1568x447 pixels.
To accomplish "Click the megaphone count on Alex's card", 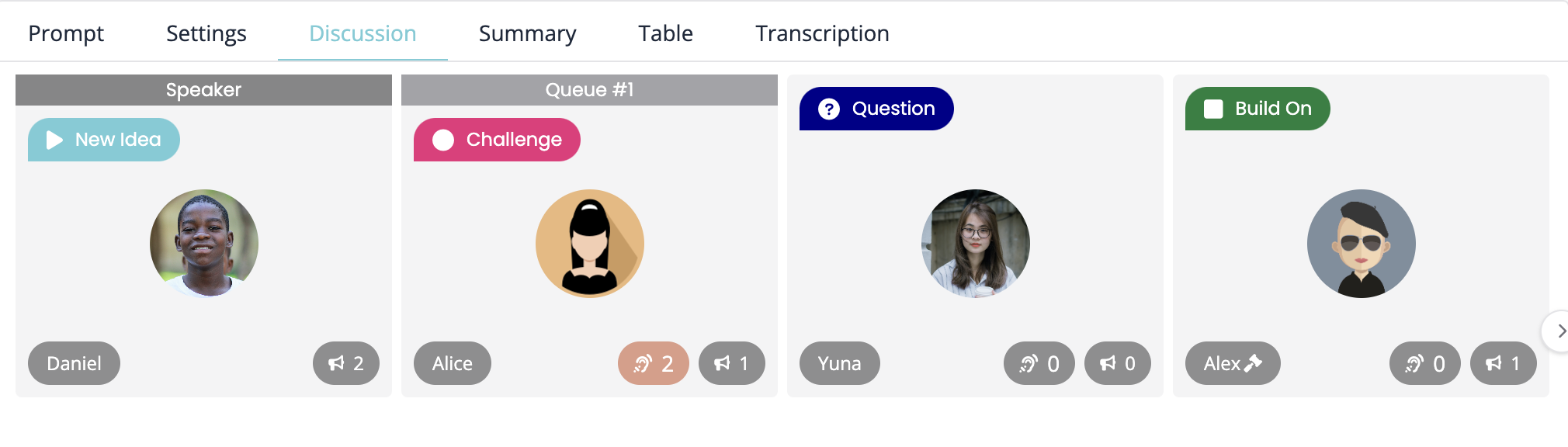I will pos(1503,363).
